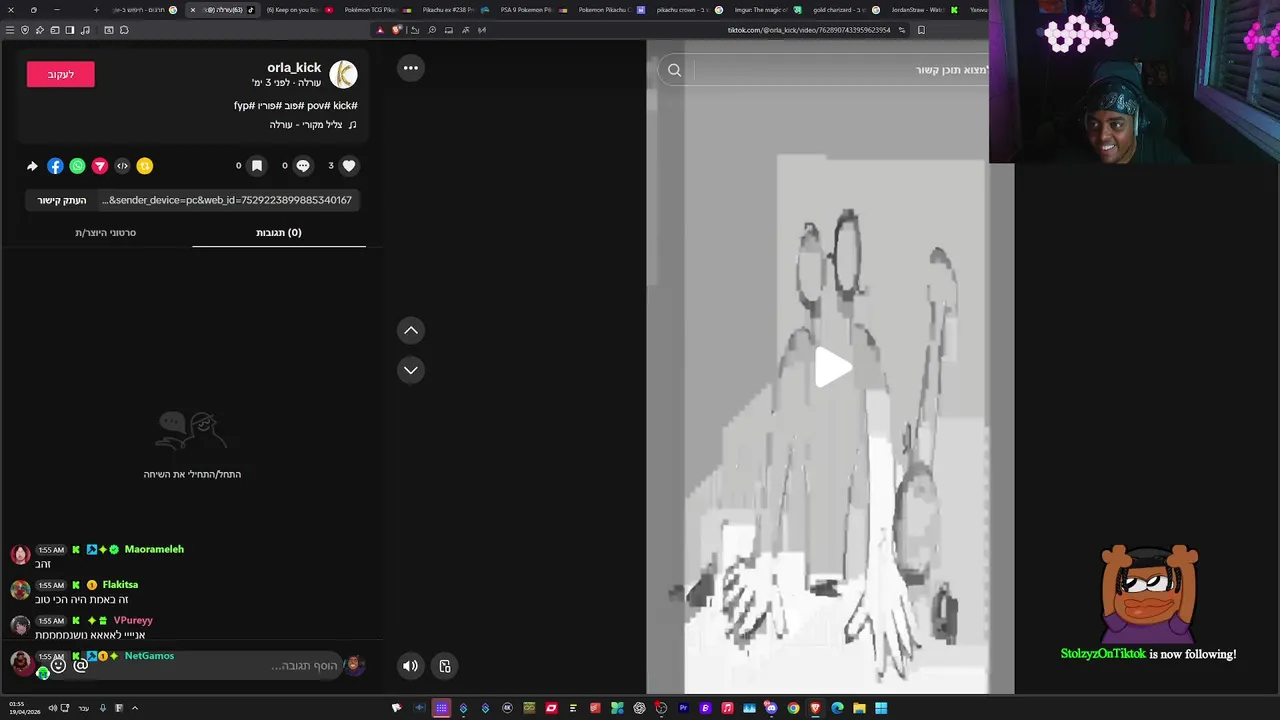1280x720 pixels.
Task: Click the original sound link צליל מקורי
Action: 313,125
